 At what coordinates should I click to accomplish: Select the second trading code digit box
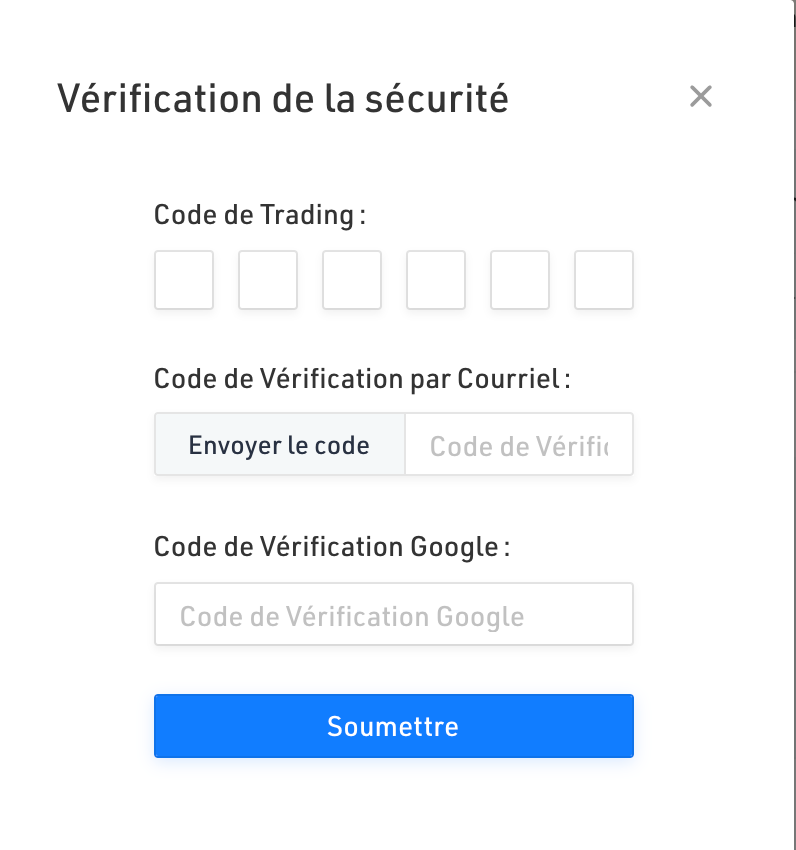pyautogui.click(x=268, y=280)
